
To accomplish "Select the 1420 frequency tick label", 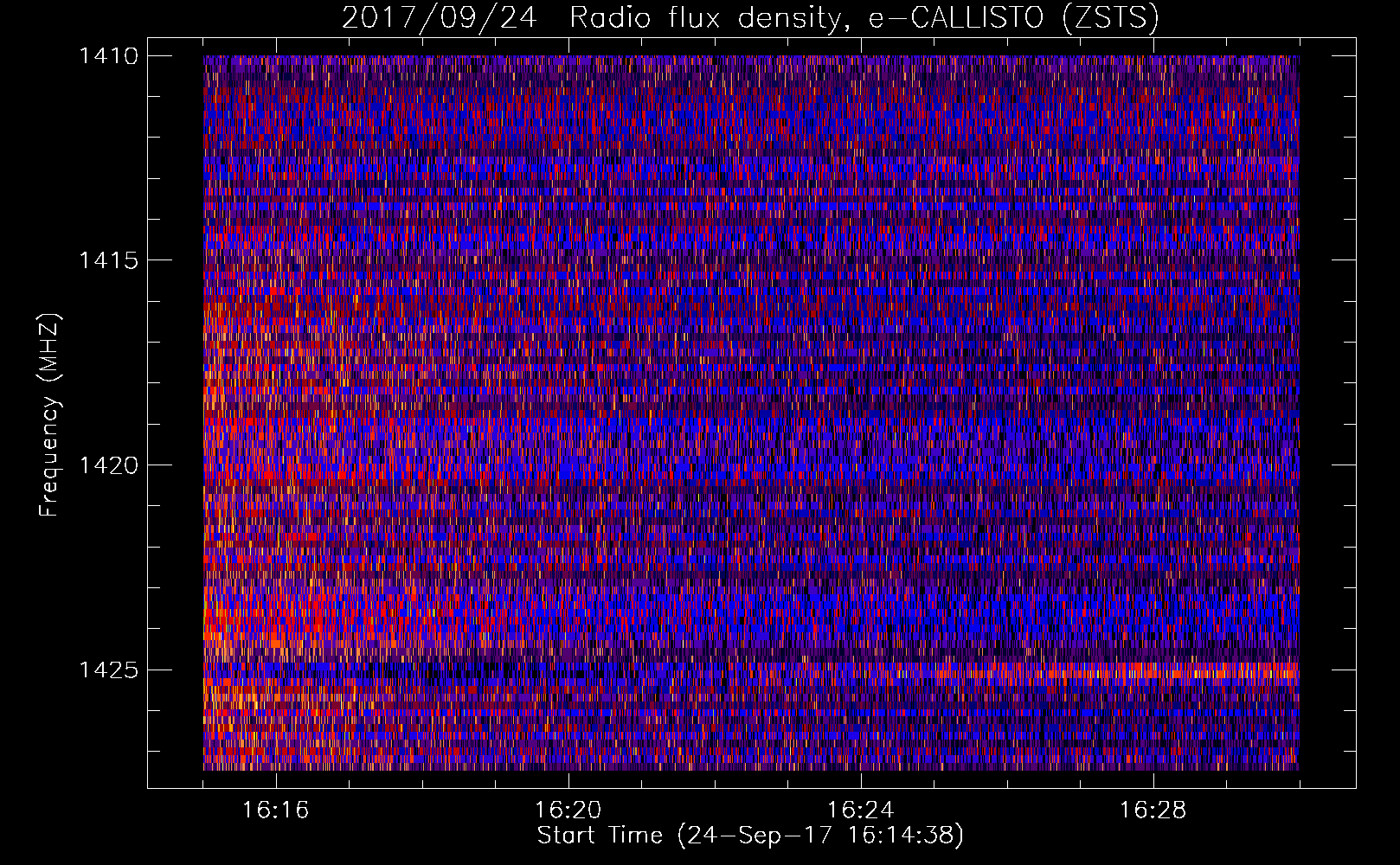I will click(108, 465).
